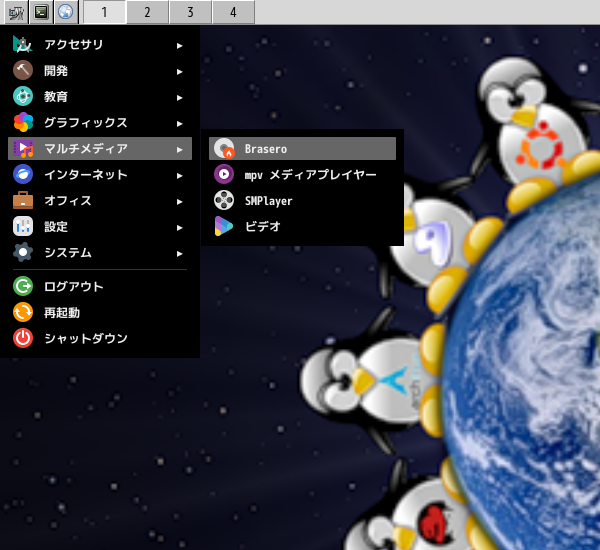Open the オフィス menu category
Image resolution: width=600 pixels, height=550 pixels.
click(100, 201)
